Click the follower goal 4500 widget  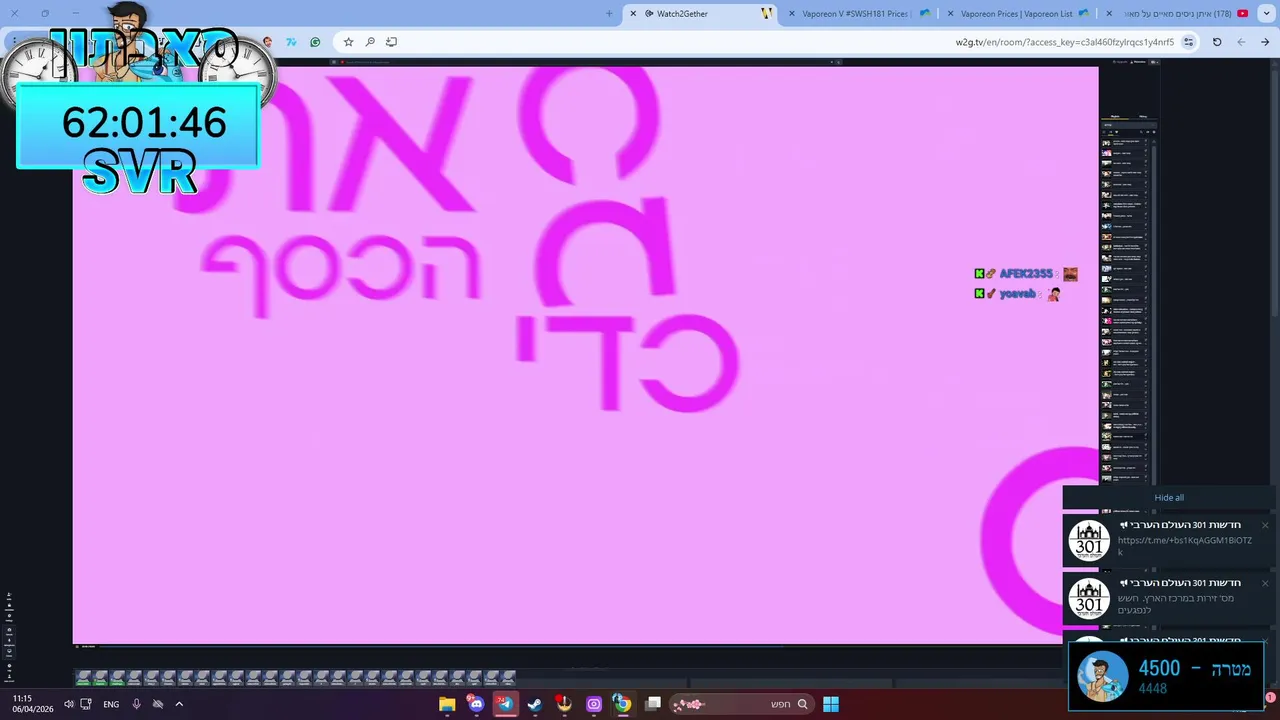1166,676
